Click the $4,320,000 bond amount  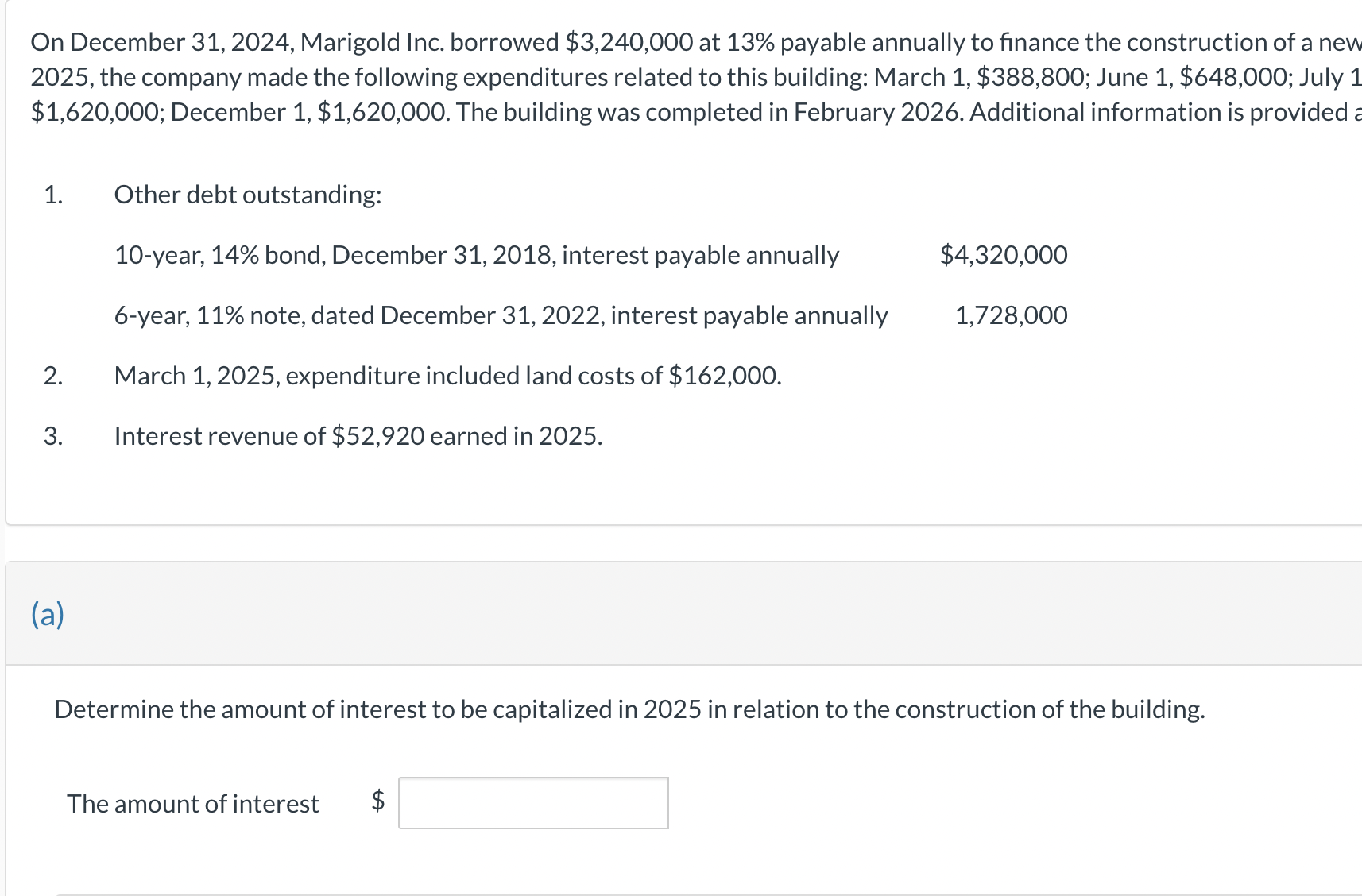1004,255
